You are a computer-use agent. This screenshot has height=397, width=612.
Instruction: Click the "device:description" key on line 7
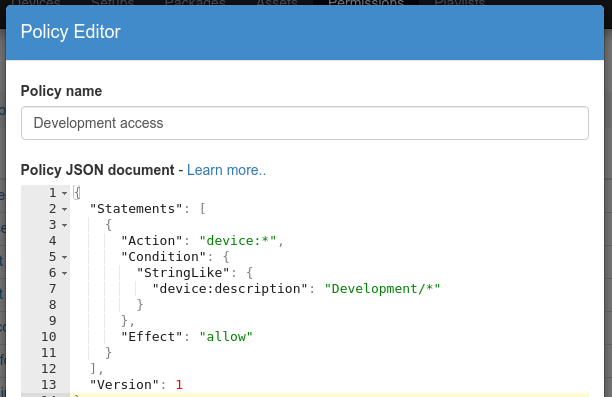(230, 288)
